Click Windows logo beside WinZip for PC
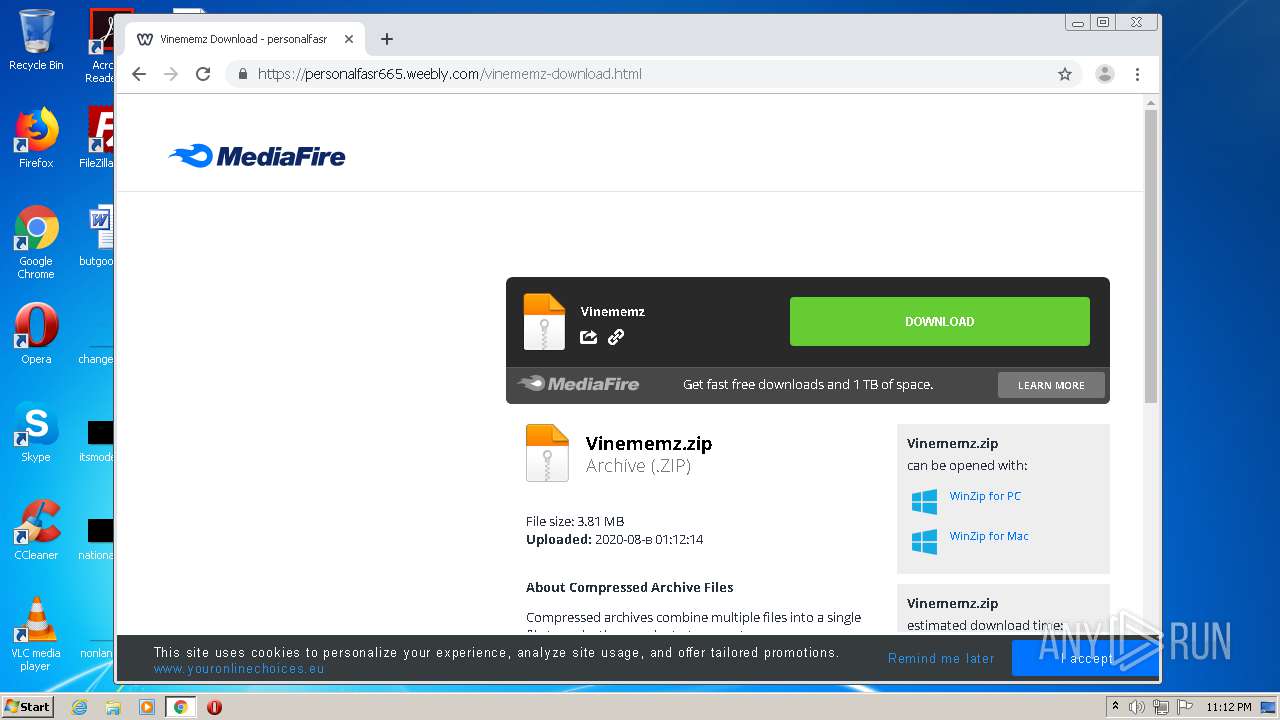 point(924,501)
